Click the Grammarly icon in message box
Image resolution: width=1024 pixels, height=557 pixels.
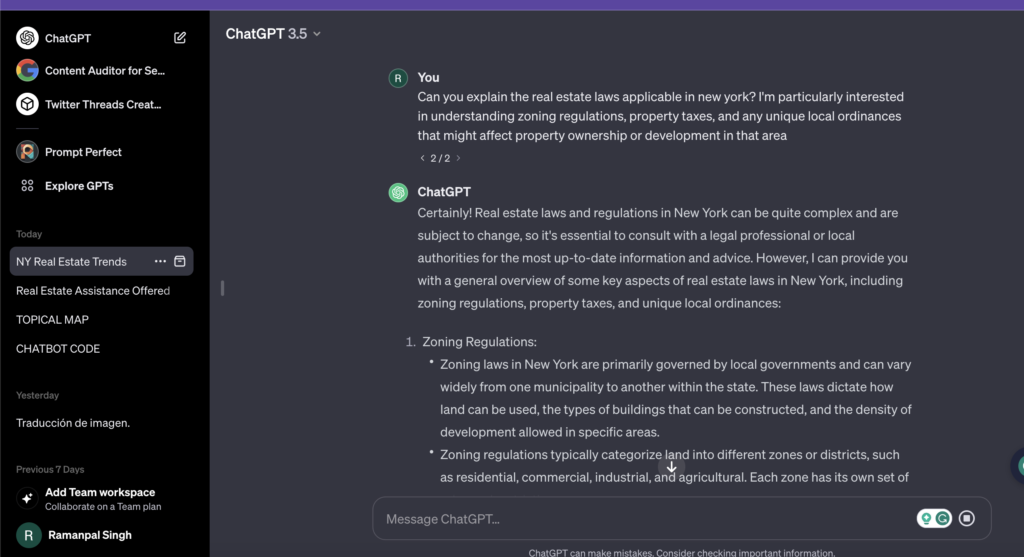coord(943,518)
